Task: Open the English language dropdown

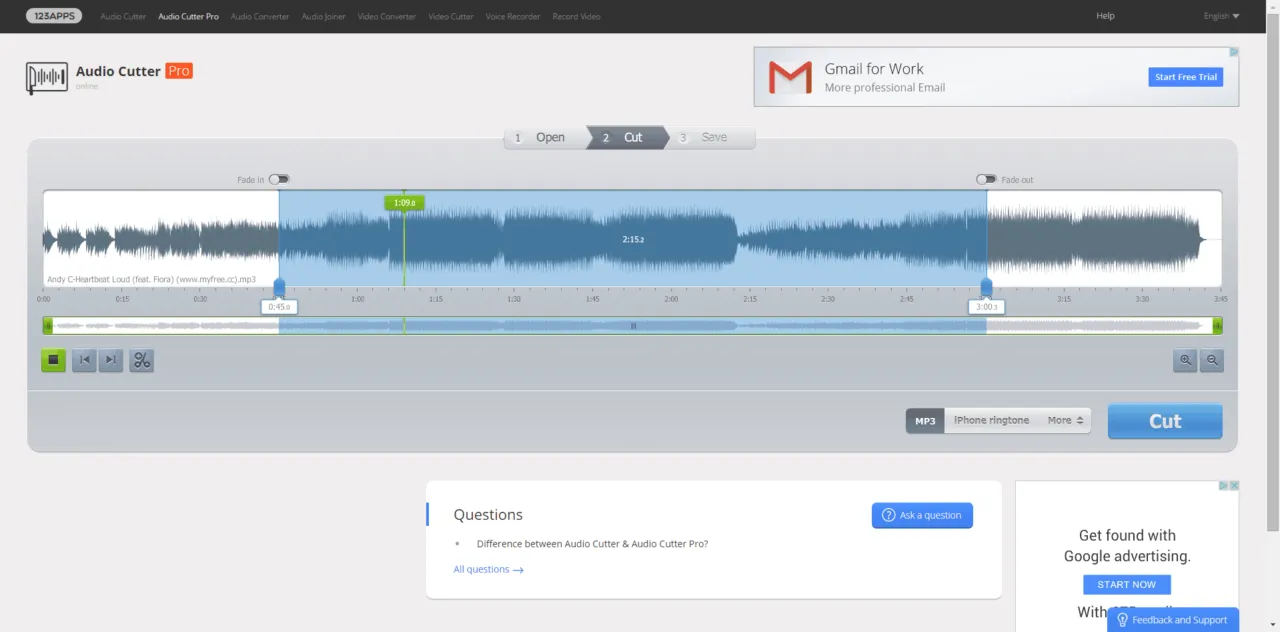Action: (x=1221, y=16)
